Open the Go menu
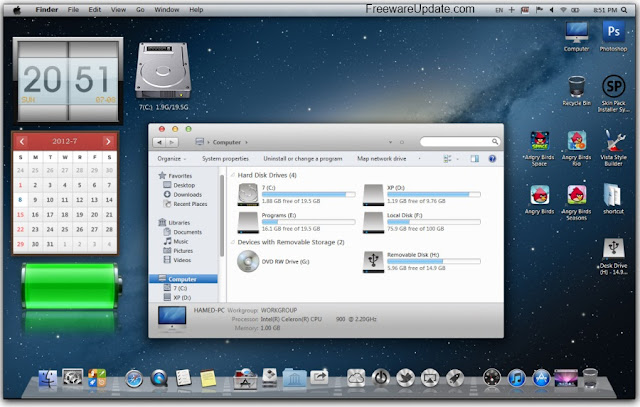 click(140, 9)
